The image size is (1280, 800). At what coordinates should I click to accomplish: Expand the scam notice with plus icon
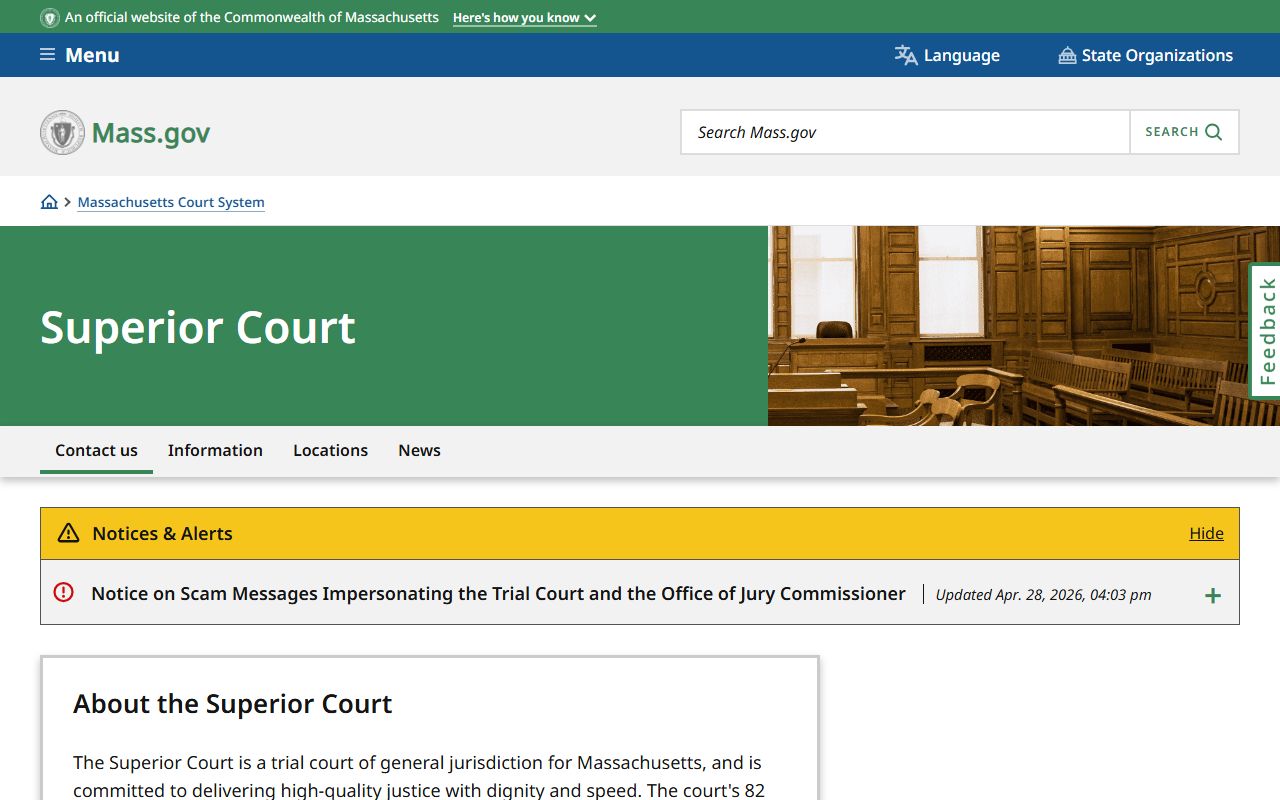coord(1213,596)
